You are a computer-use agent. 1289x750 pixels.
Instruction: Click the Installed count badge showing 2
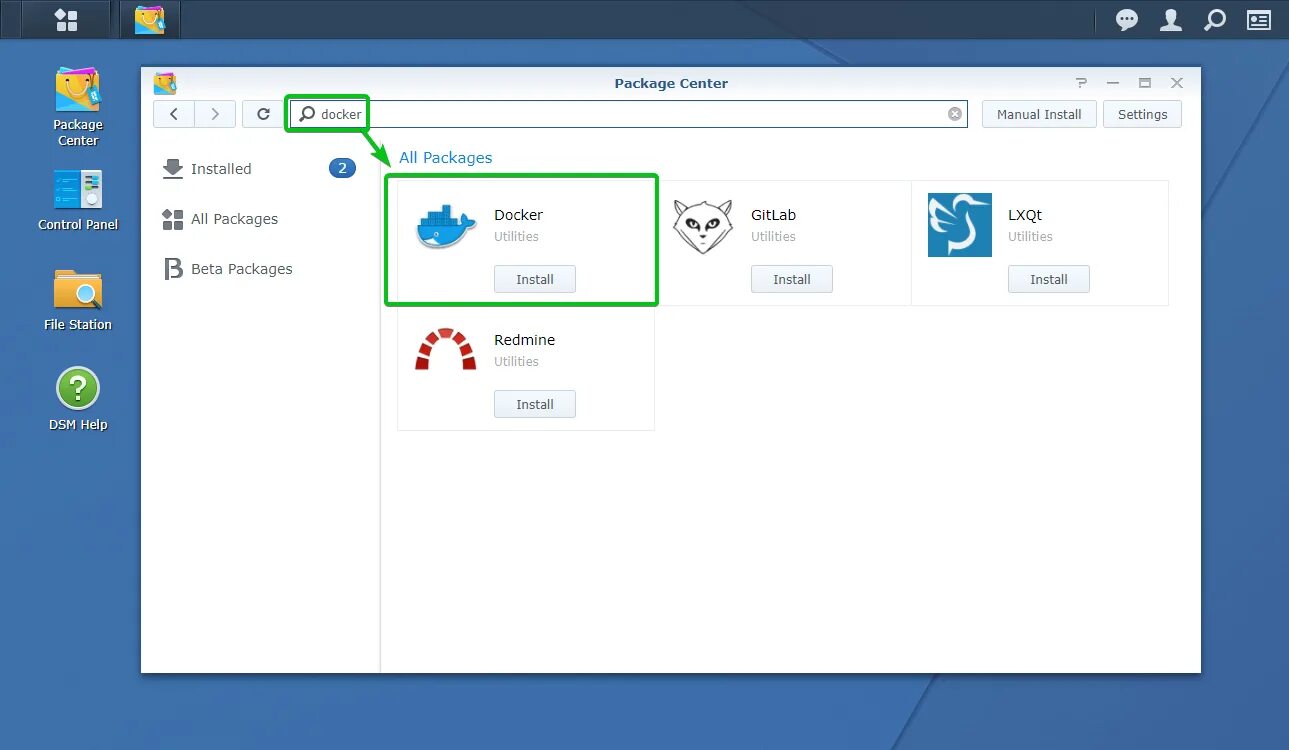click(x=342, y=168)
